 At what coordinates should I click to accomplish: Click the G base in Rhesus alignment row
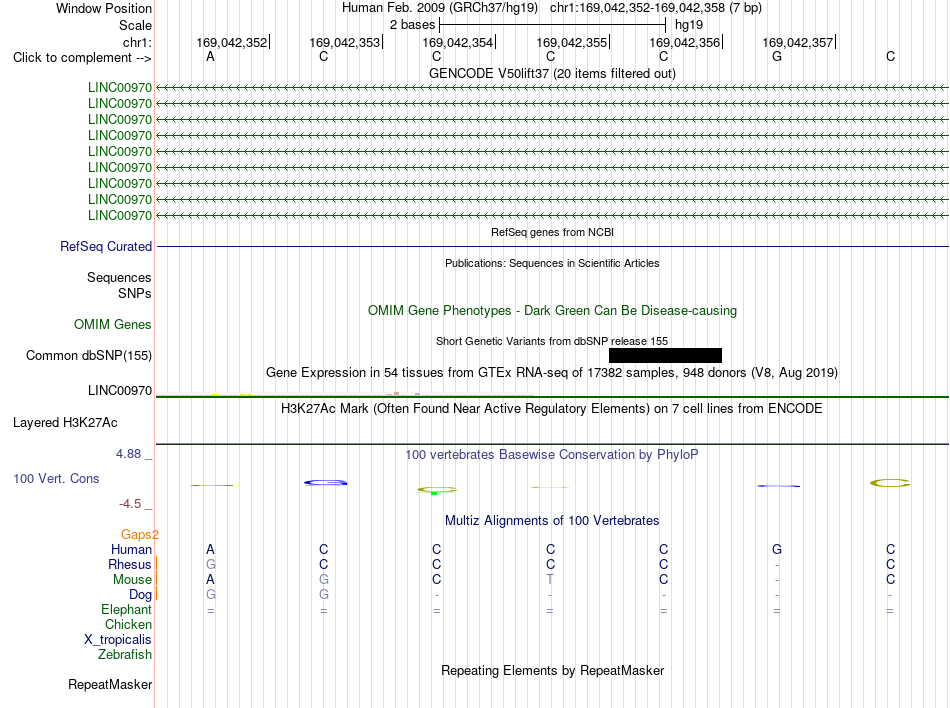(210, 564)
